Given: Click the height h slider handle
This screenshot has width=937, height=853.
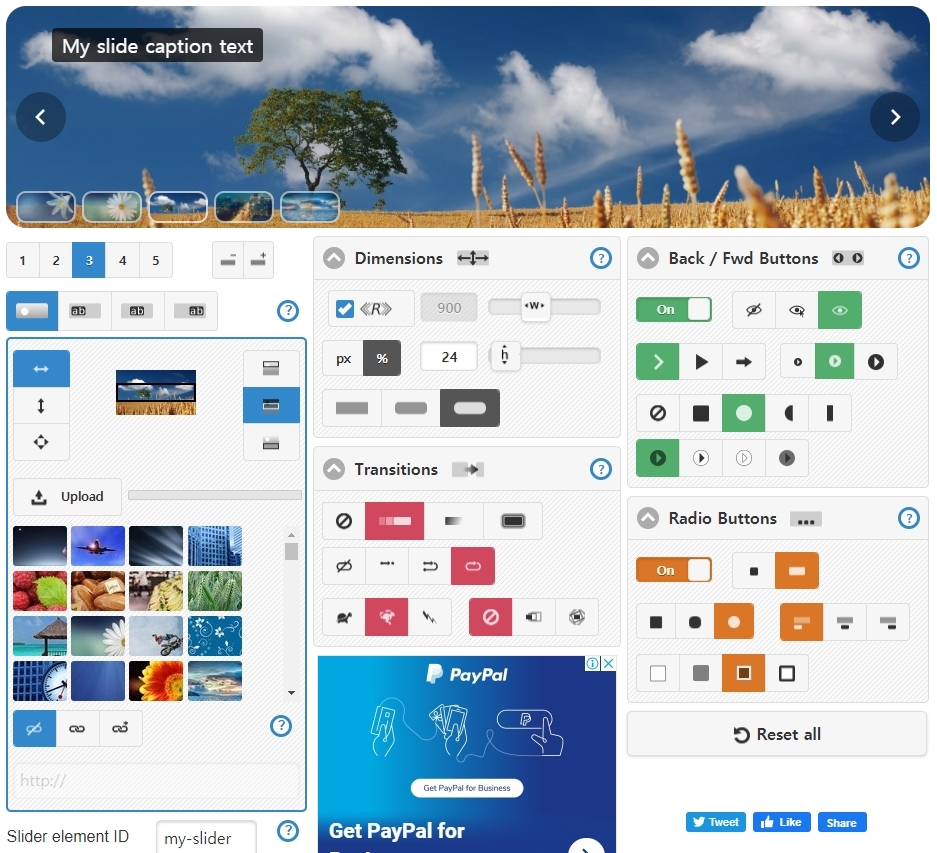Looking at the screenshot, I should (504, 357).
